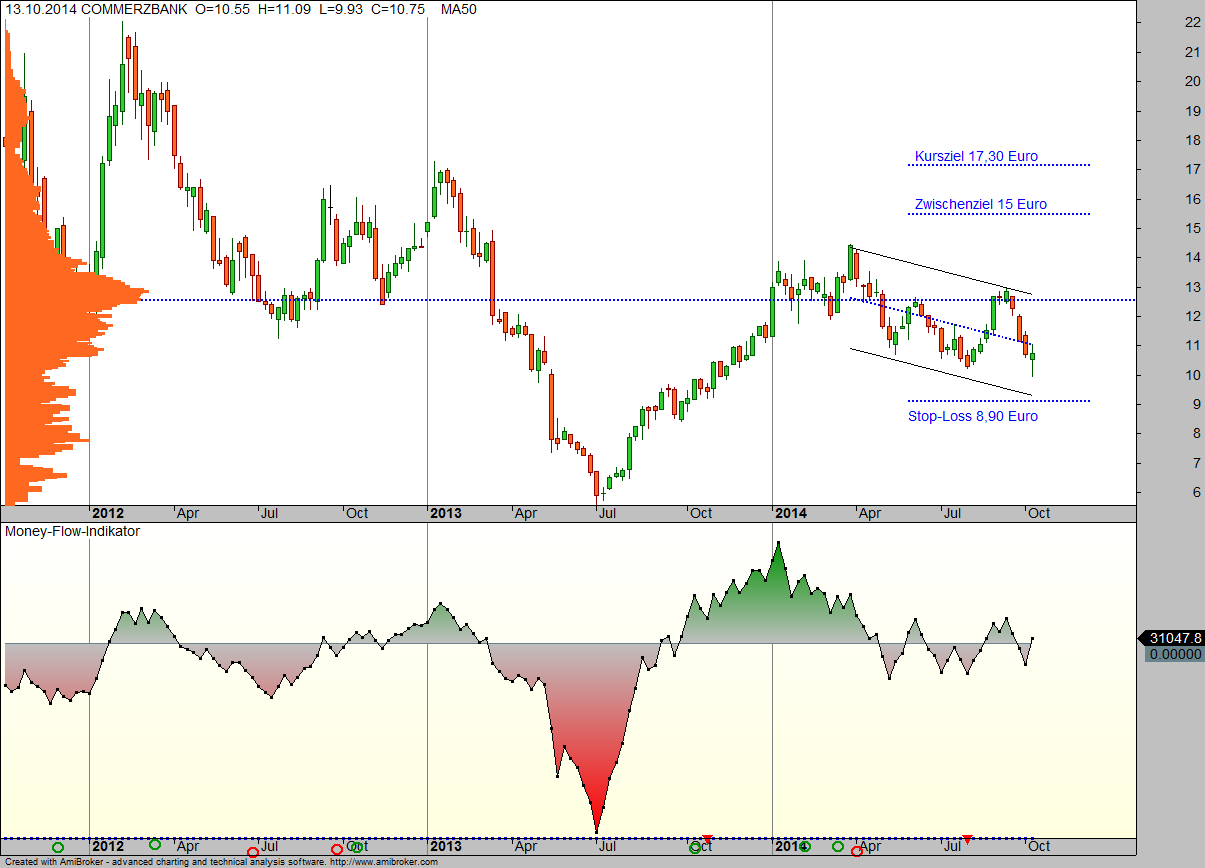The image size is (1205, 868).
Task: Click the red triangle marker above Oct 2013
Action: pyautogui.click(x=708, y=838)
